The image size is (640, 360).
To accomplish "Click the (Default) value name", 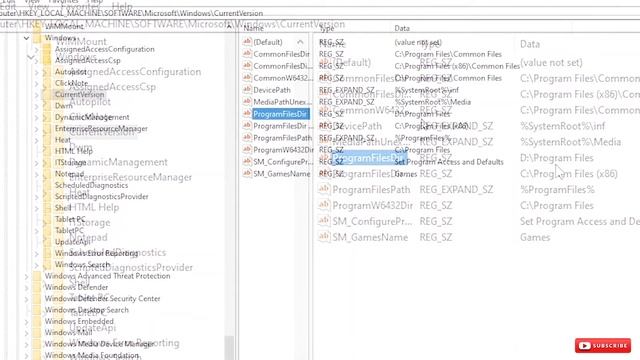I will pyautogui.click(x=268, y=42).
